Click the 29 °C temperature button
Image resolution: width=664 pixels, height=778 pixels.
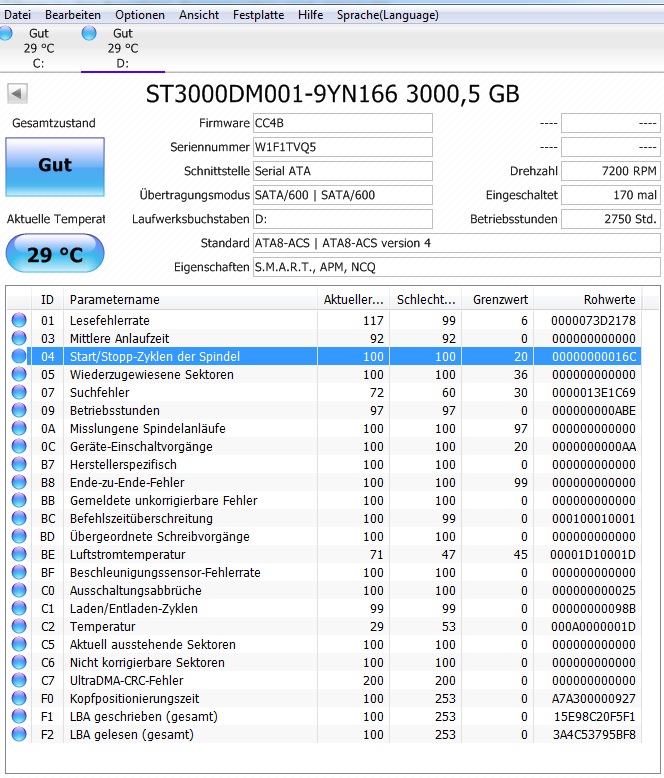(x=55, y=254)
